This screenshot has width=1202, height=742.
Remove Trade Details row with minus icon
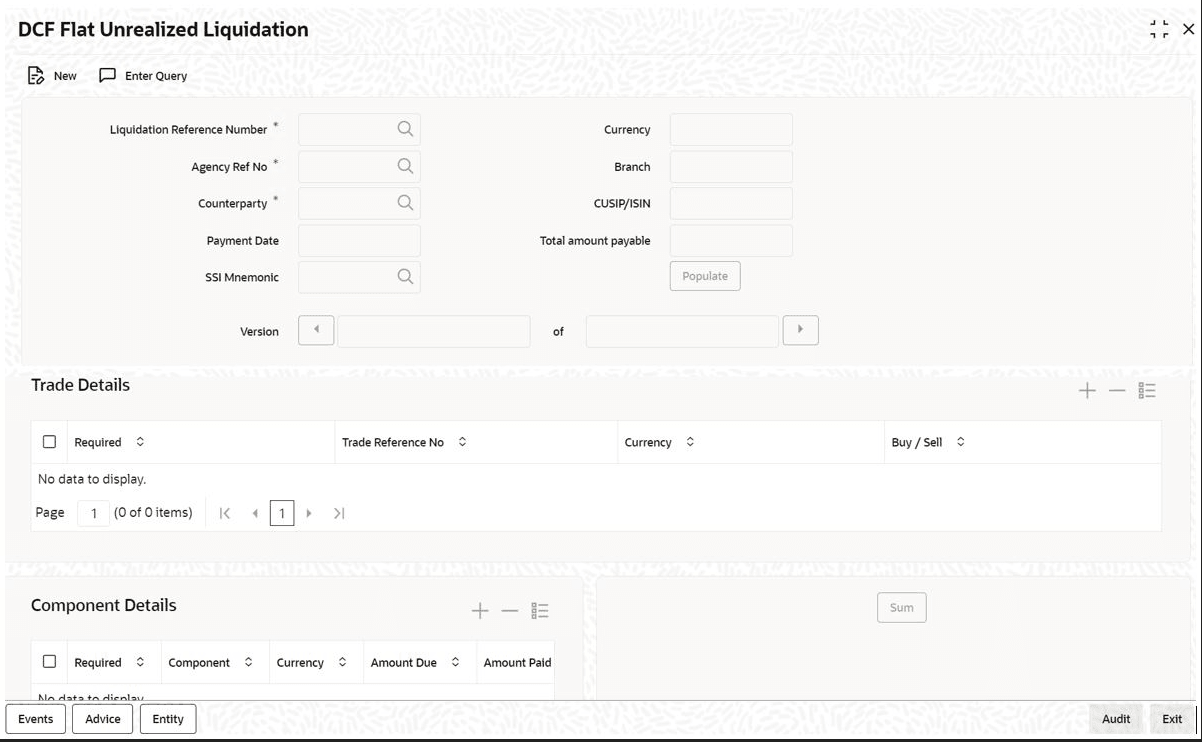1117,391
